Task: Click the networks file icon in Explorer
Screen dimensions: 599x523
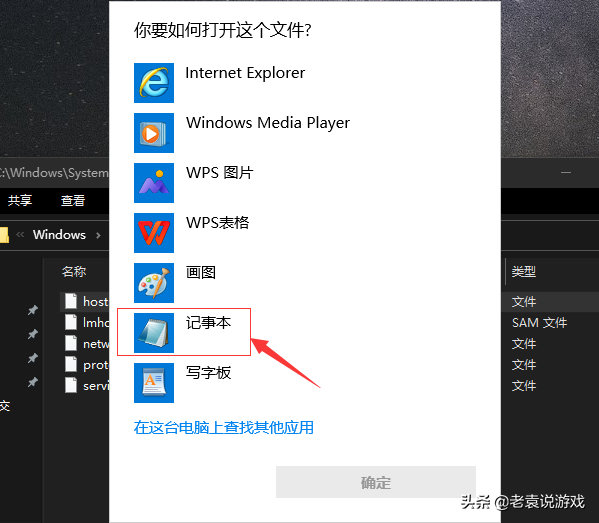Action: point(71,343)
